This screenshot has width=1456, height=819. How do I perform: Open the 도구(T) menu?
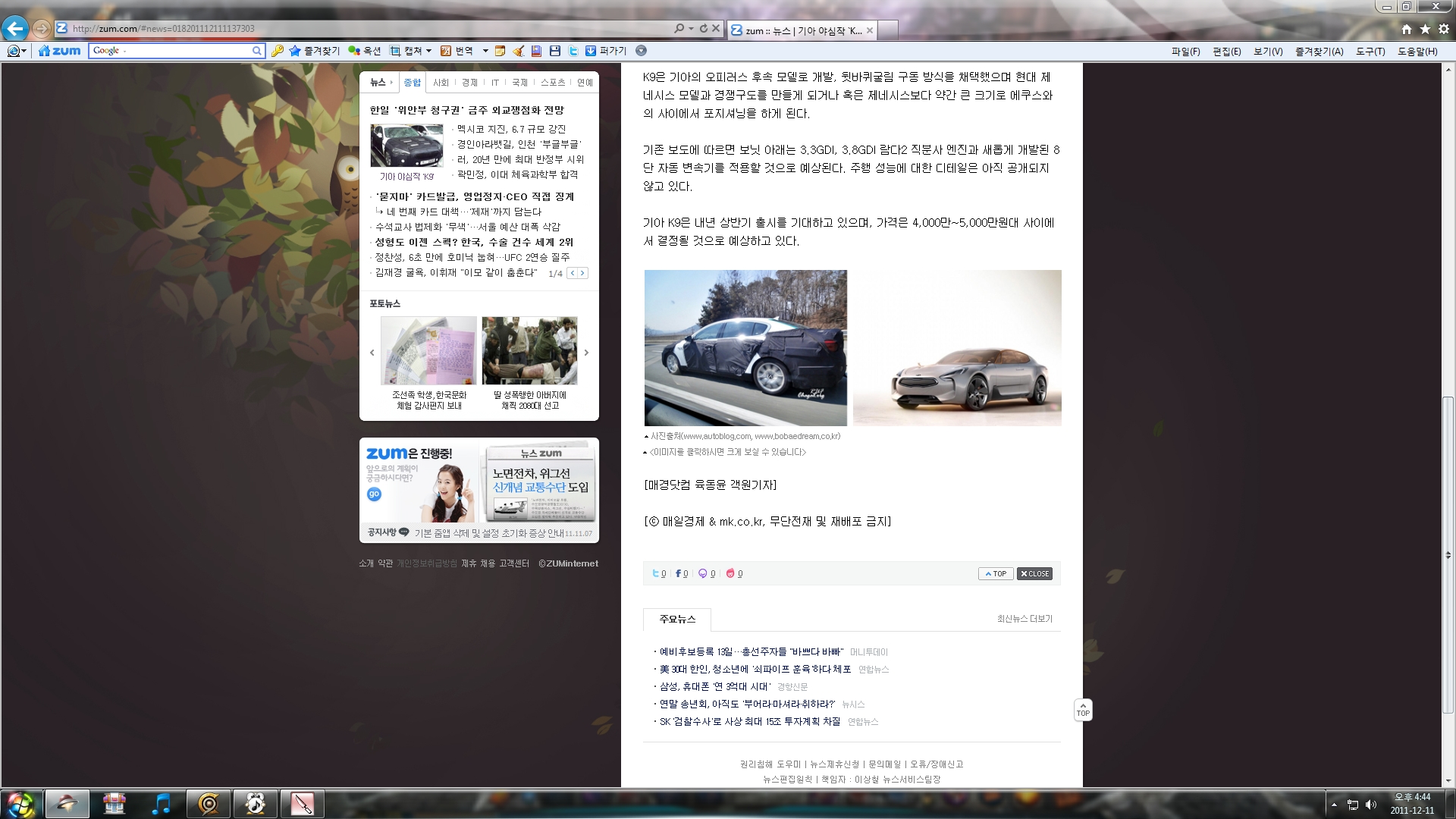point(1370,52)
